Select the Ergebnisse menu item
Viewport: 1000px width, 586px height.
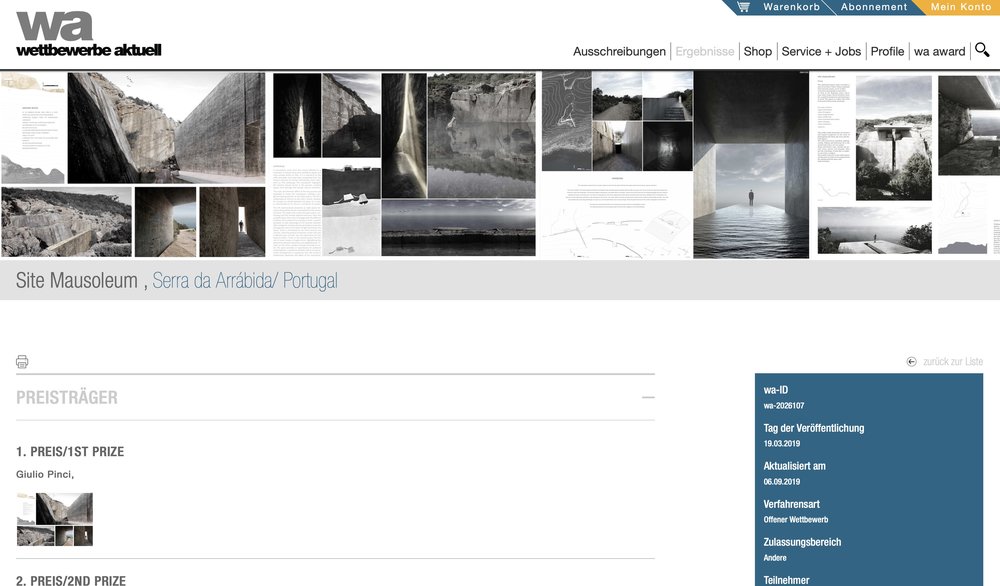(x=704, y=52)
